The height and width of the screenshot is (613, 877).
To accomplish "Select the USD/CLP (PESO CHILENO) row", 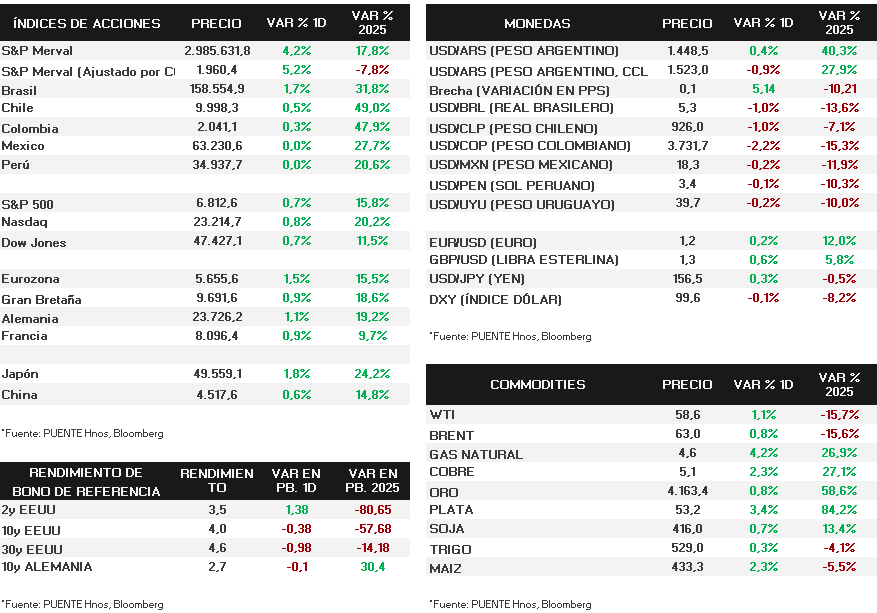I will click(x=513, y=128).
